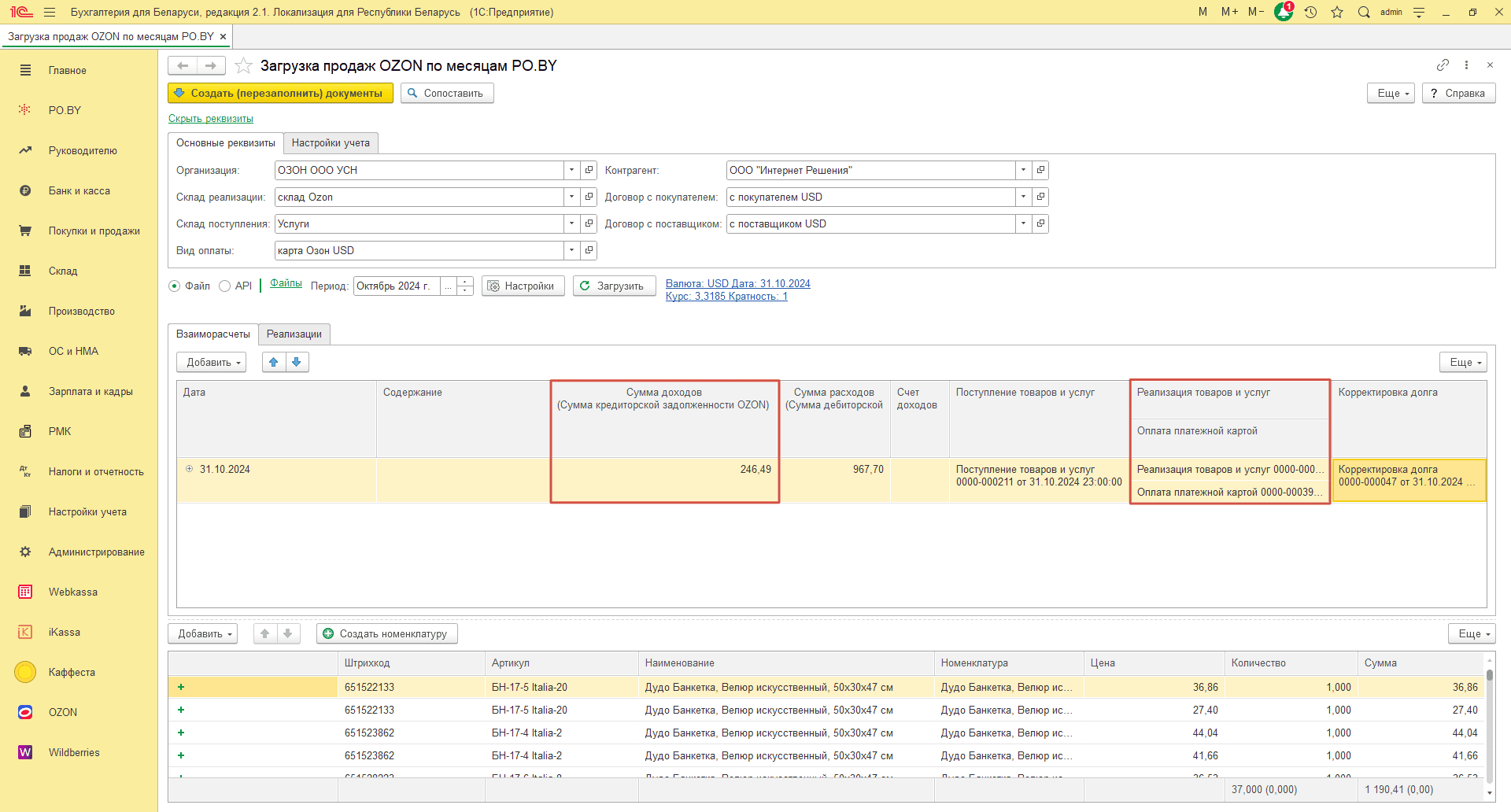1511x812 pixels.
Task: Switch to the Основные реквизиты tab
Action: 226,142
